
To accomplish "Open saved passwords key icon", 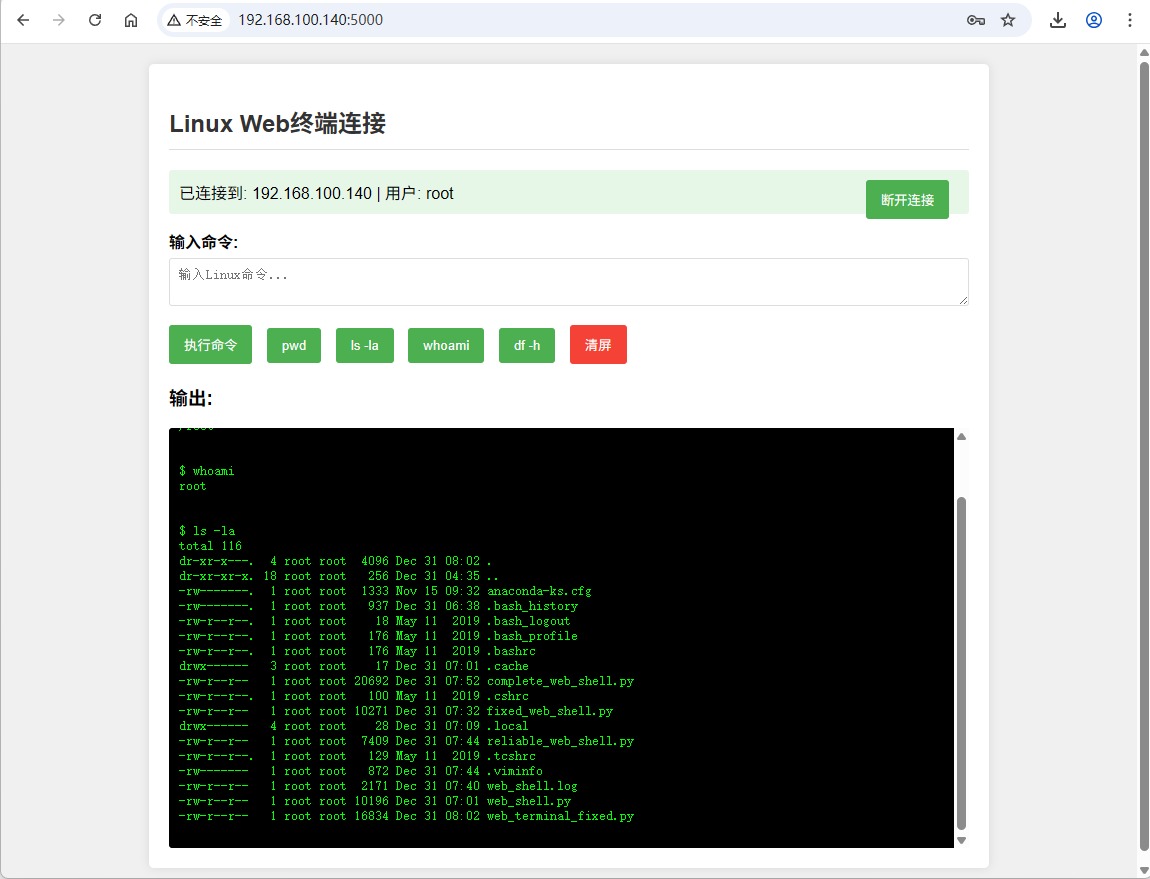I will tap(975, 20).
